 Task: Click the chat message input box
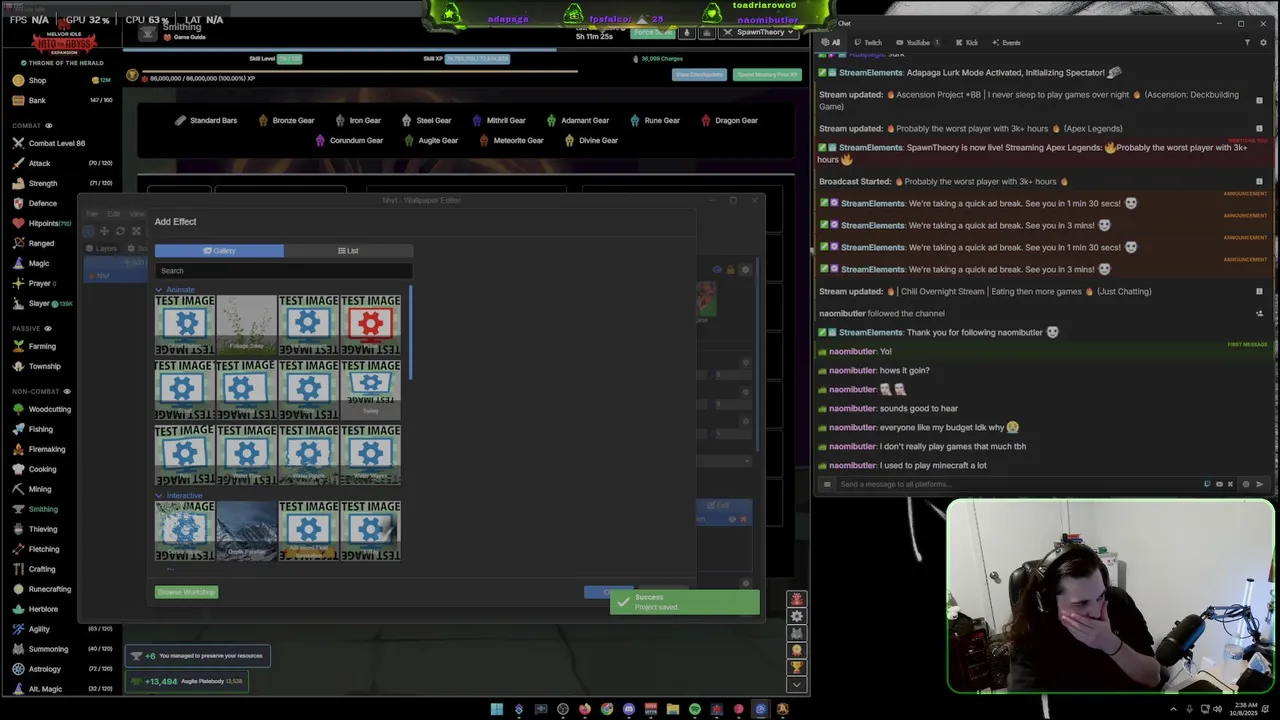(x=1020, y=484)
